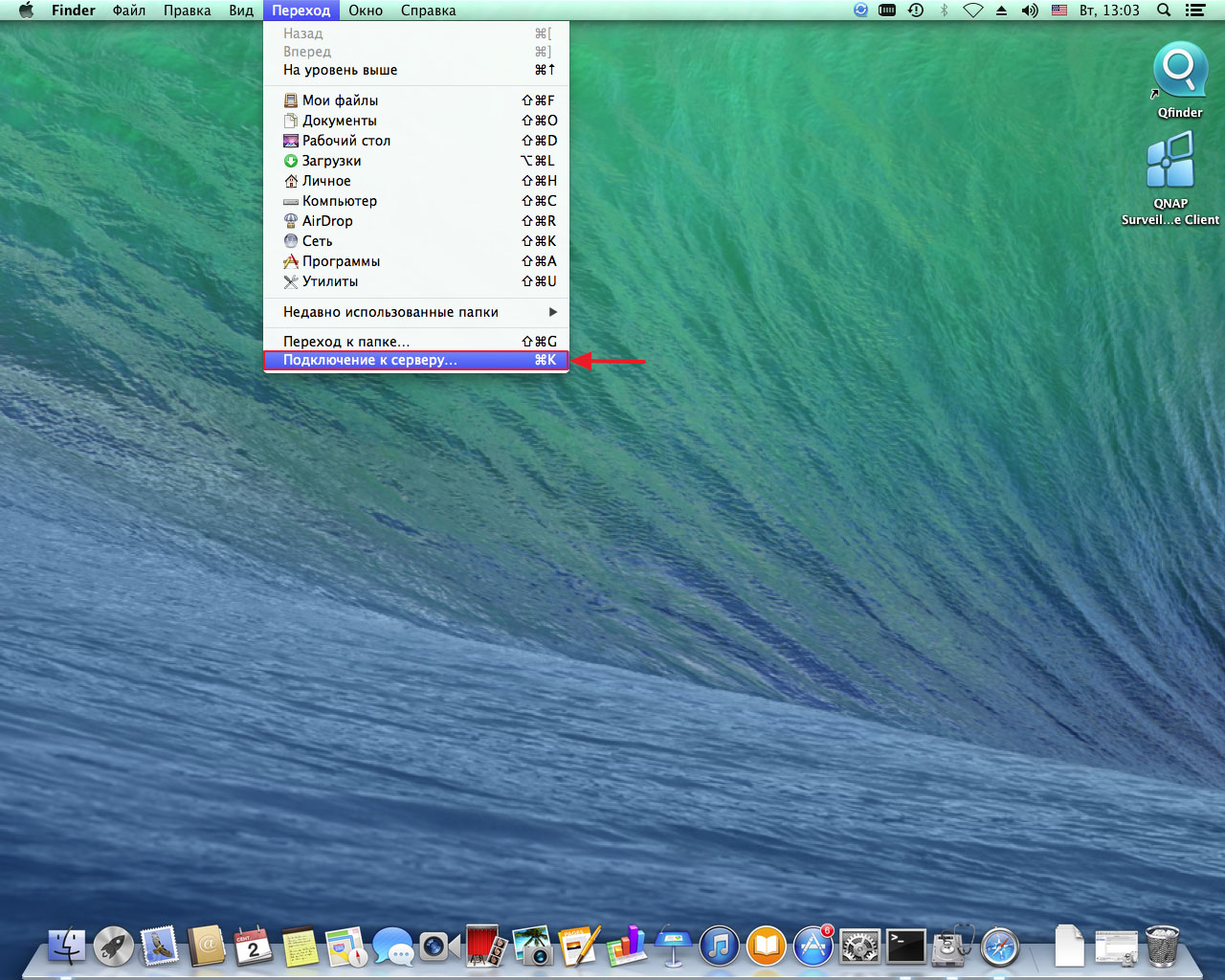Click the volume speaker icon in menu bar
The width and height of the screenshot is (1225, 980).
pyautogui.click(x=1030, y=10)
